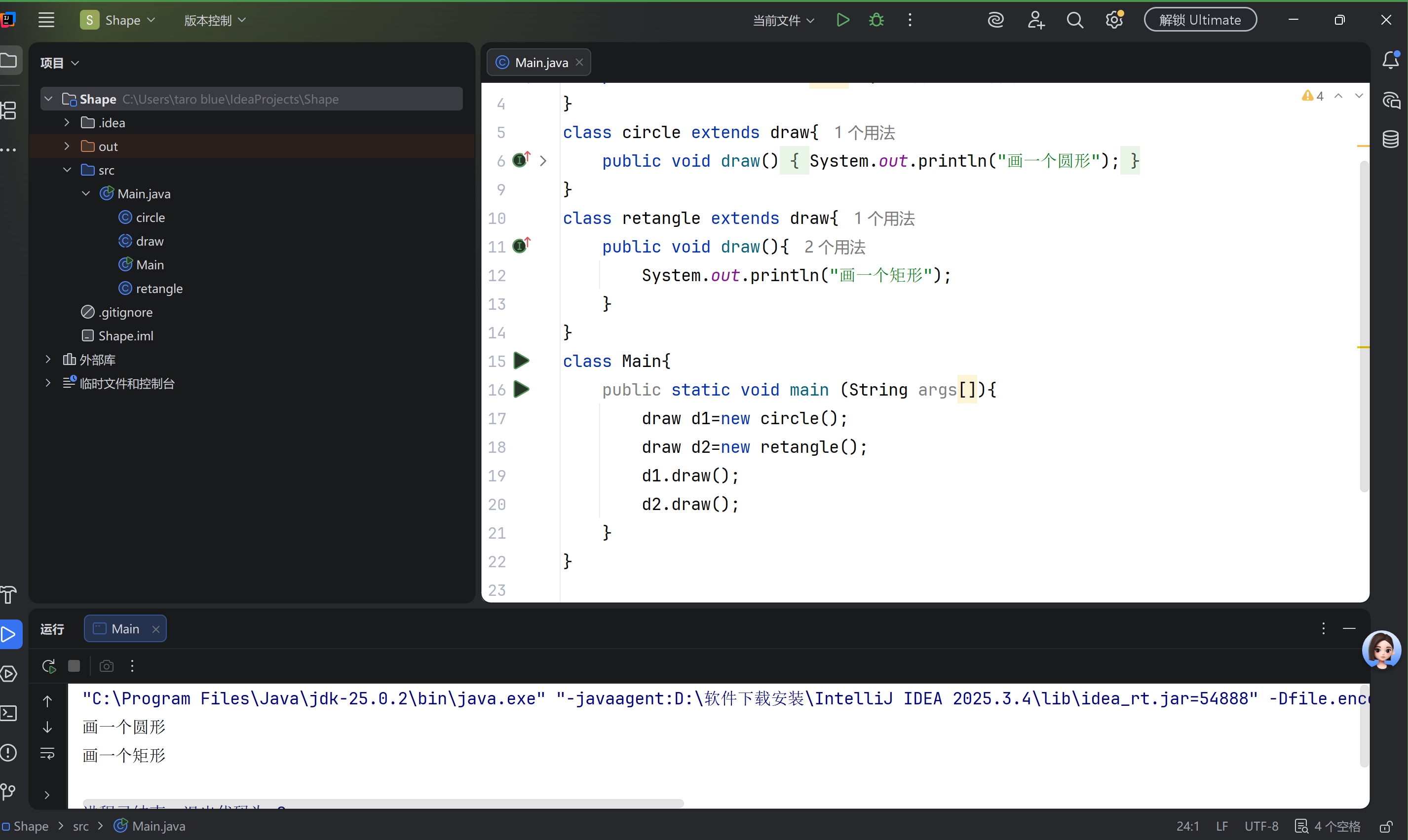This screenshot has width=1408, height=840.
Task: Open the notifications bell panel
Action: (1390, 60)
